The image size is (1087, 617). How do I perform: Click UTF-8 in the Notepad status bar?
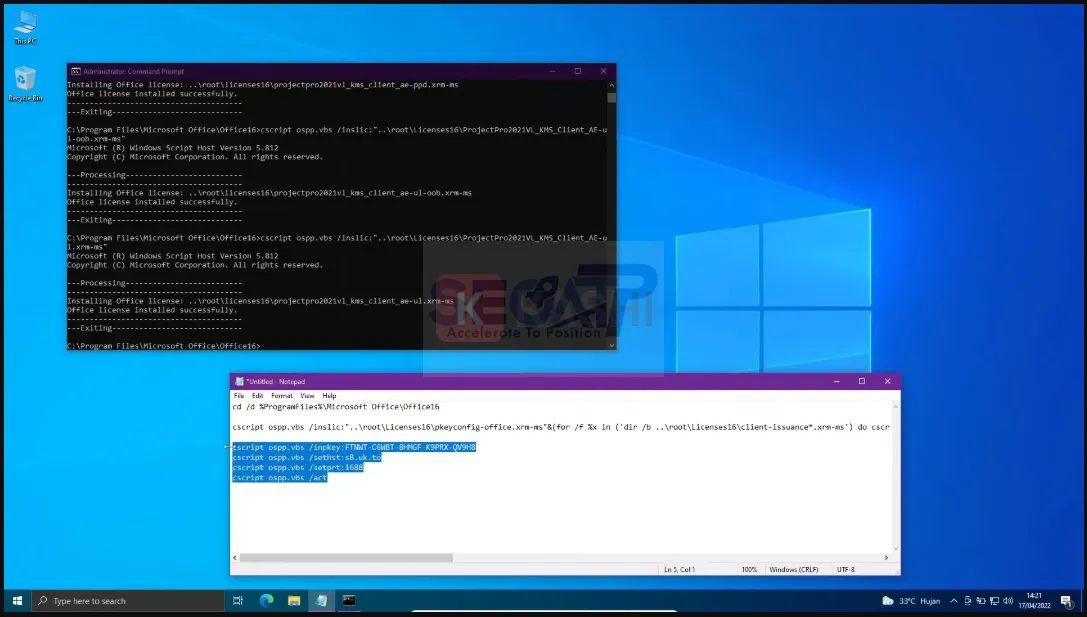(846, 568)
